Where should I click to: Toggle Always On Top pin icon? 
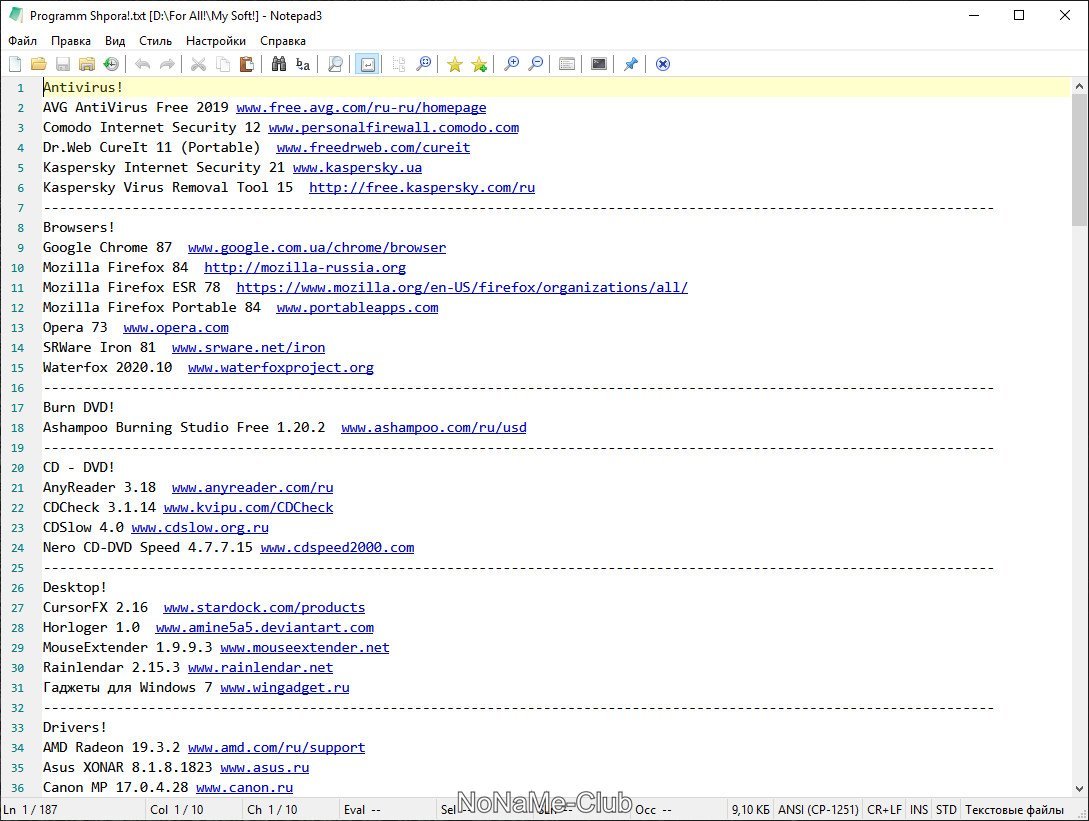coord(630,64)
